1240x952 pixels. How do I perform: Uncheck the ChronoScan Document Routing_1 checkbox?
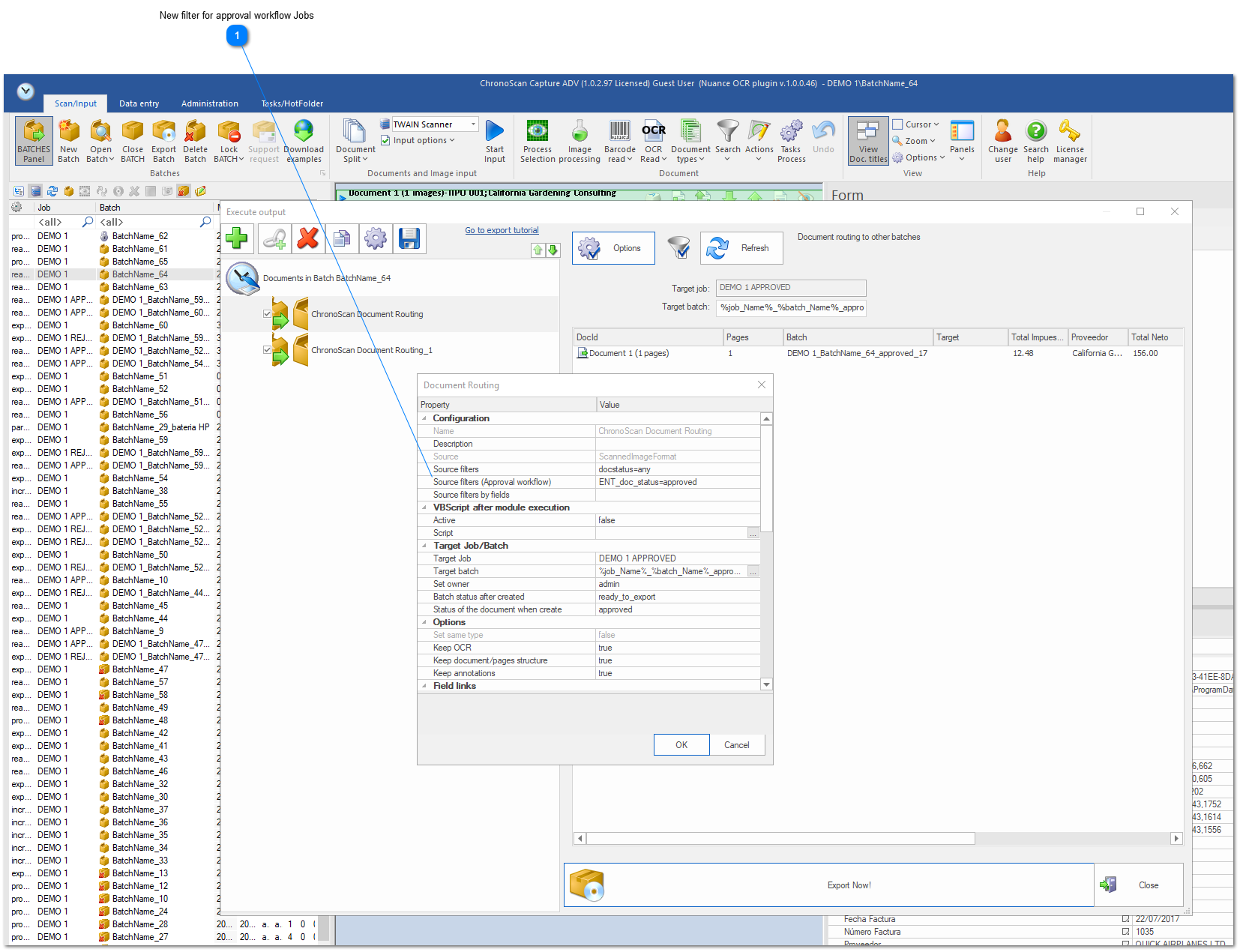click(268, 350)
